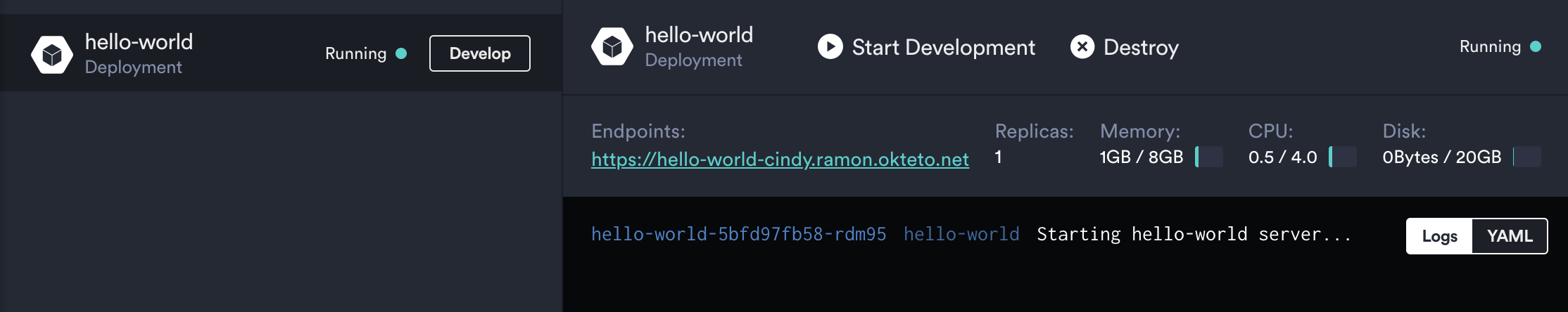Click the Disk usage bar

pyautogui.click(x=1527, y=157)
